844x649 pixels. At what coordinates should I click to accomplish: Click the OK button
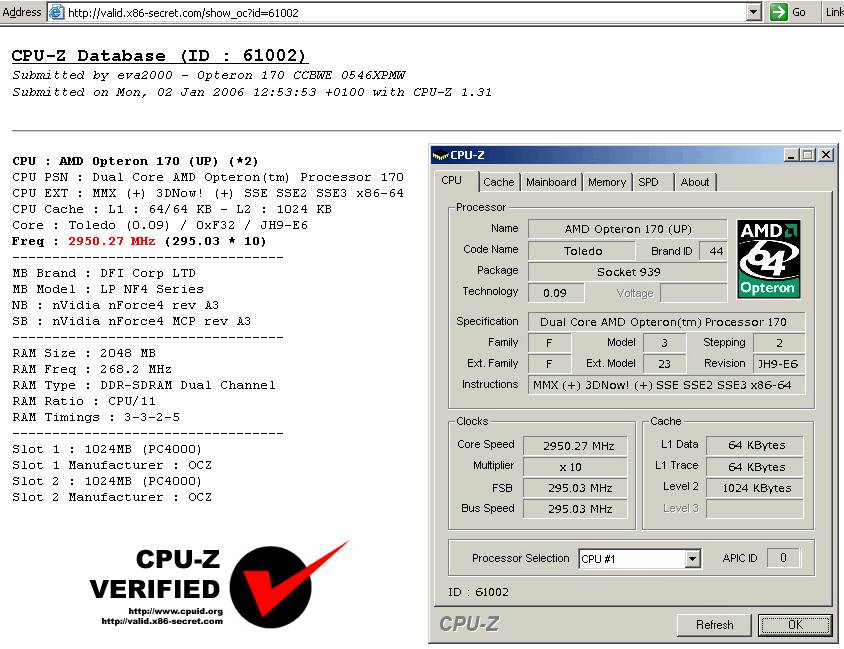click(x=795, y=625)
